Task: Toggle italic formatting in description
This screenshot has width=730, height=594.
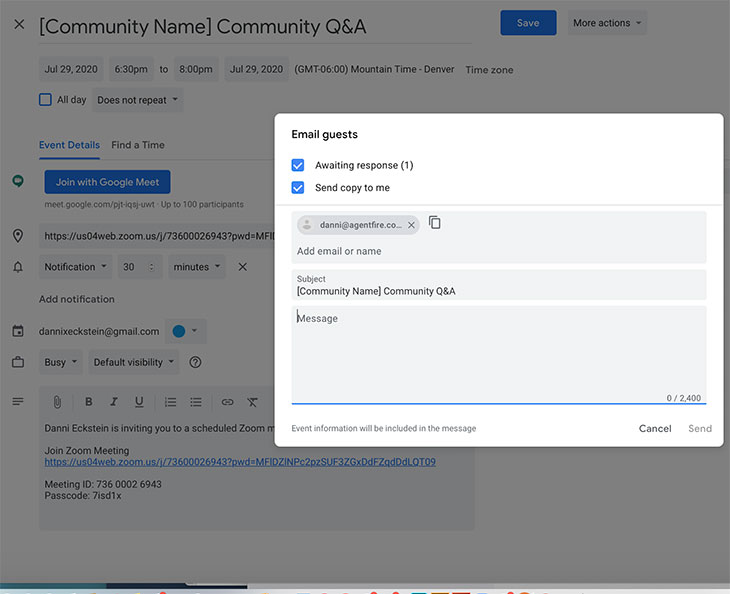Action: coord(114,402)
